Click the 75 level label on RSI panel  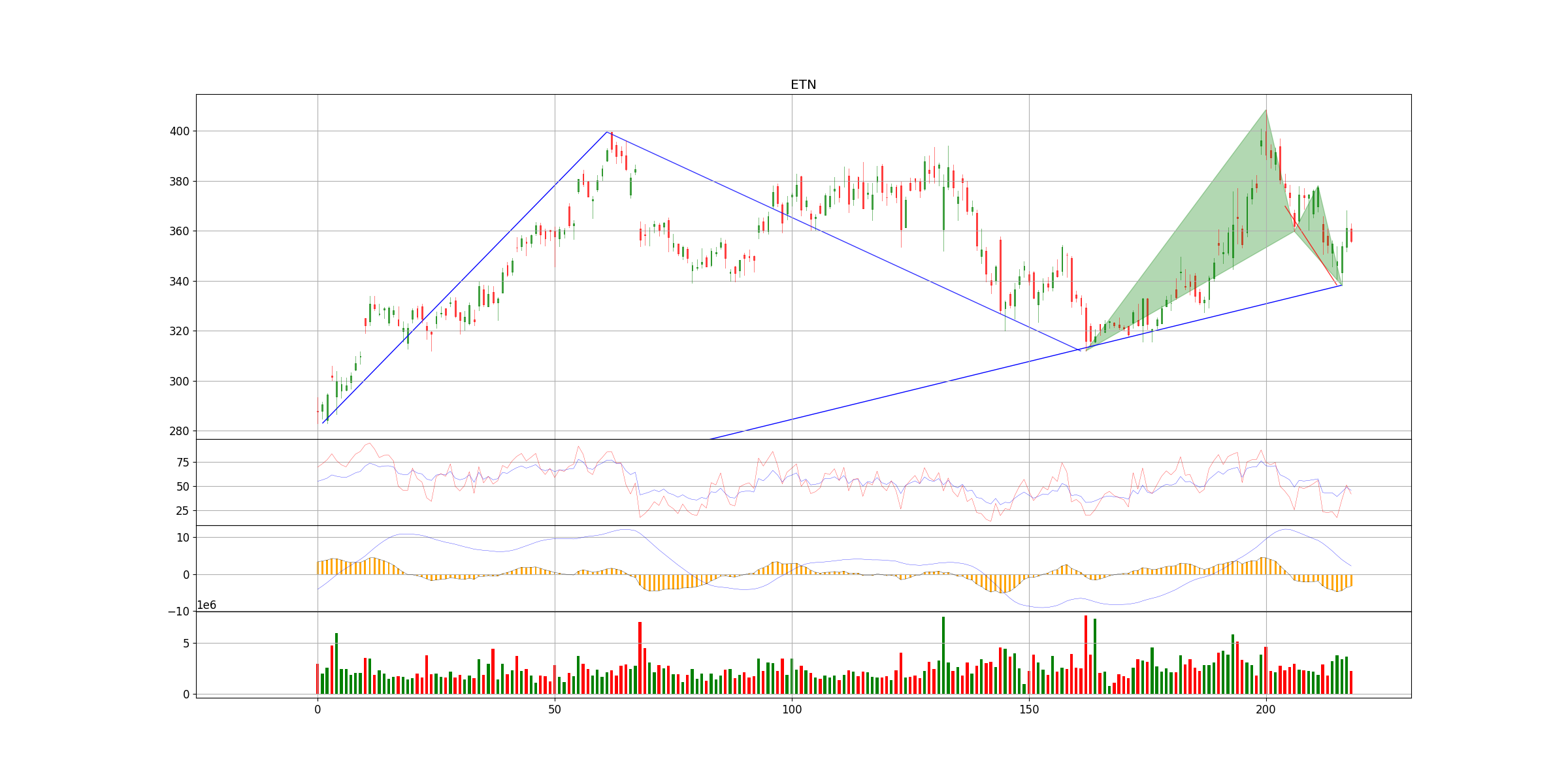pyautogui.click(x=183, y=463)
